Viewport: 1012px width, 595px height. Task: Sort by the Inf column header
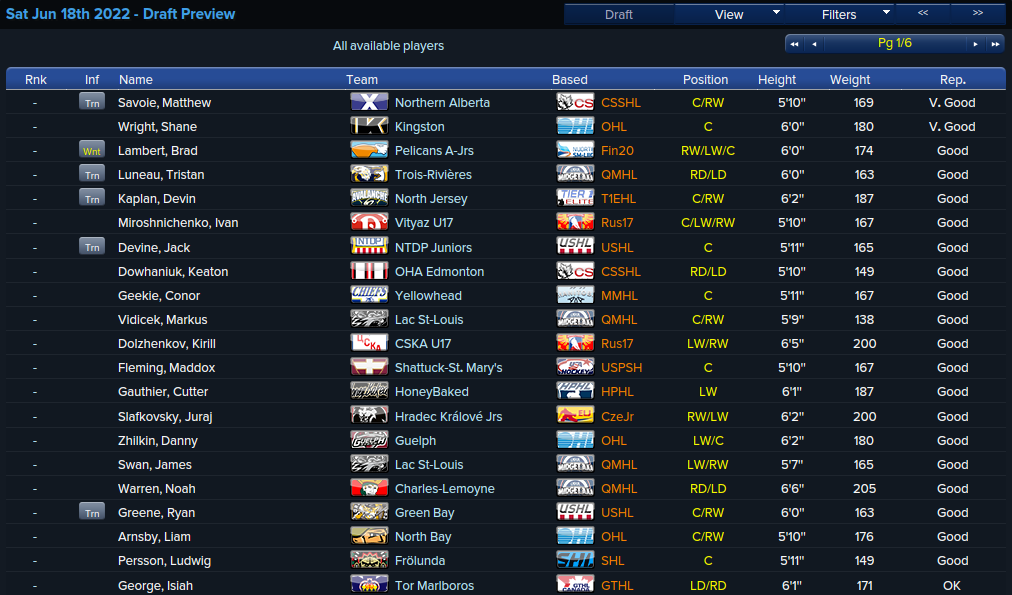tap(92, 79)
